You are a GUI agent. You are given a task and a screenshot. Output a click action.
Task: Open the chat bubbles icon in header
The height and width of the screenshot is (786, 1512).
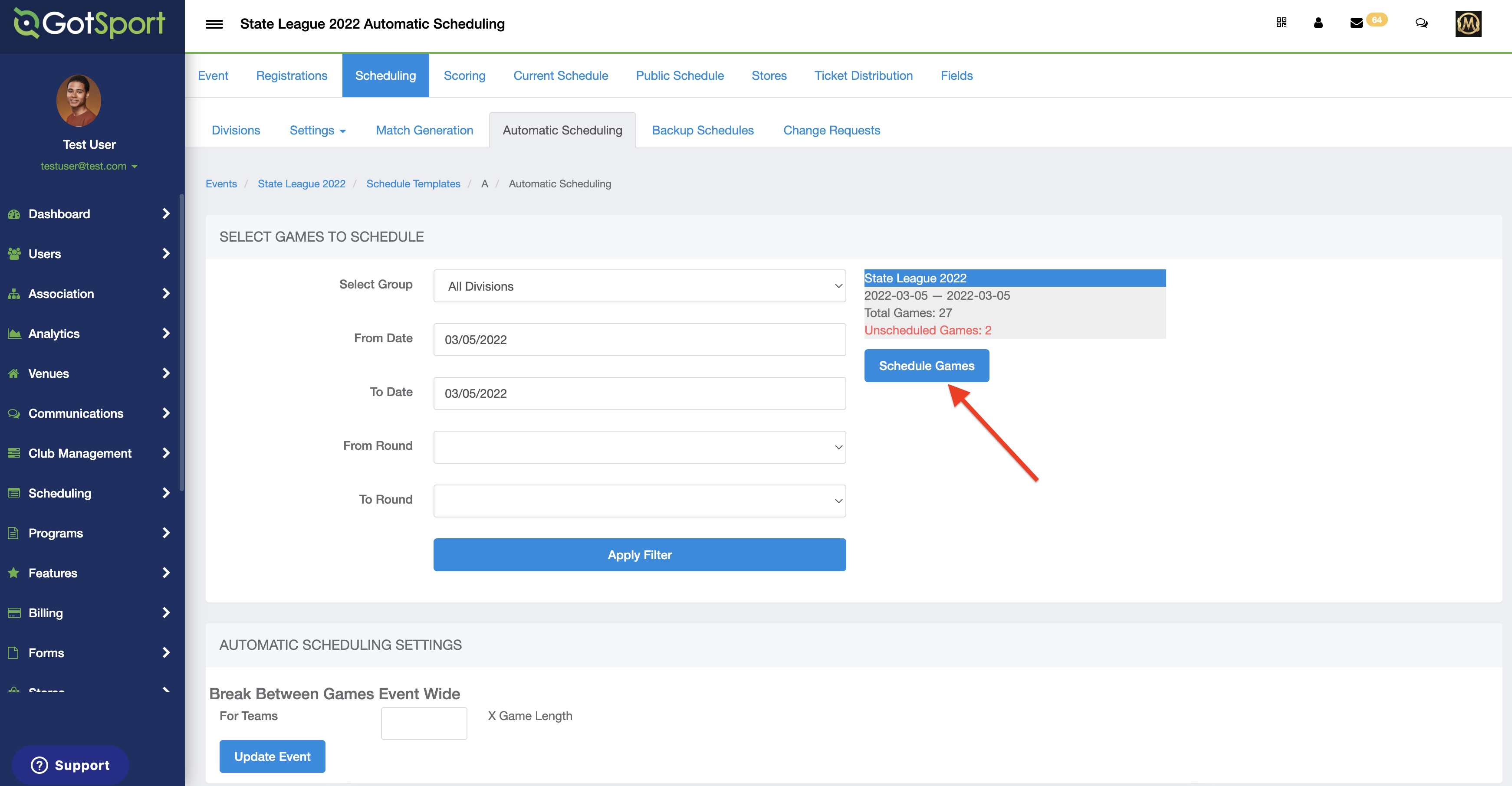[x=1421, y=23]
